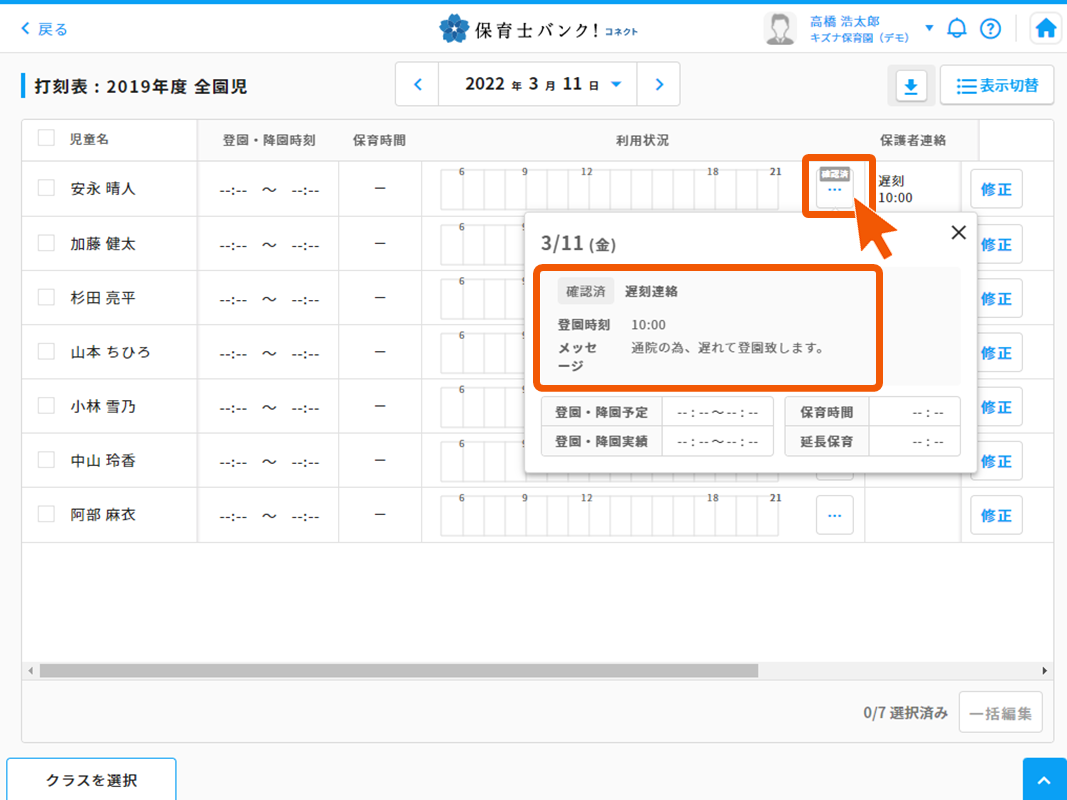Open the notifications bell icon
The height and width of the screenshot is (800, 1067).
tap(957, 28)
